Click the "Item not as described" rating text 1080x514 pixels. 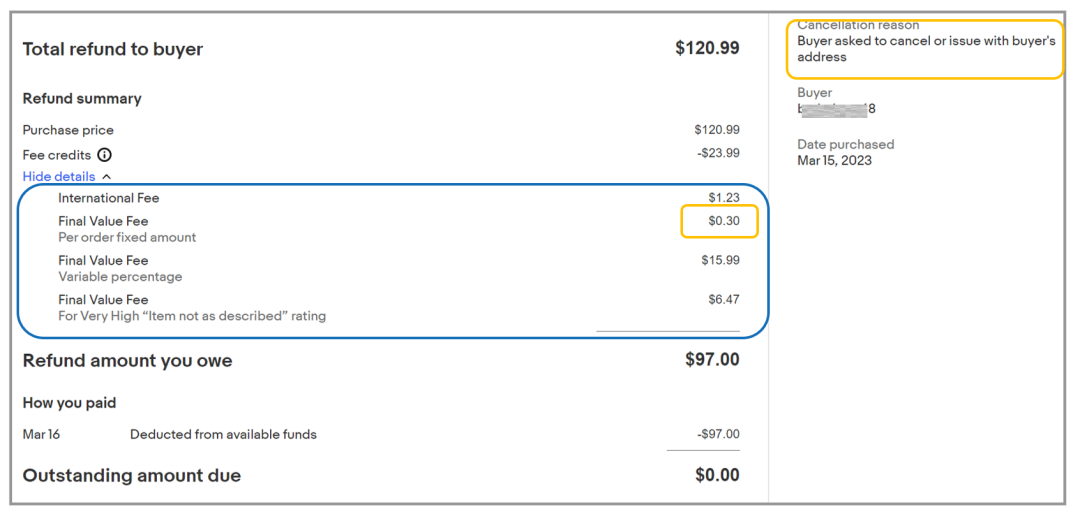coord(192,316)
